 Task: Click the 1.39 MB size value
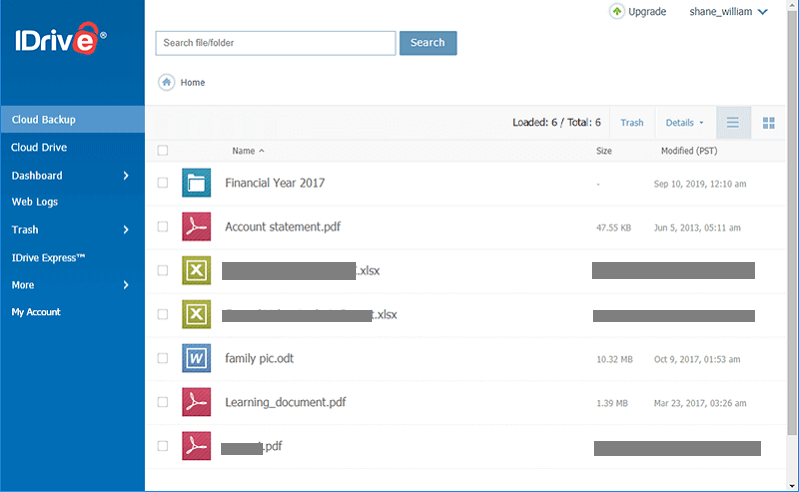pyautogui.click(x=612, y=403)
